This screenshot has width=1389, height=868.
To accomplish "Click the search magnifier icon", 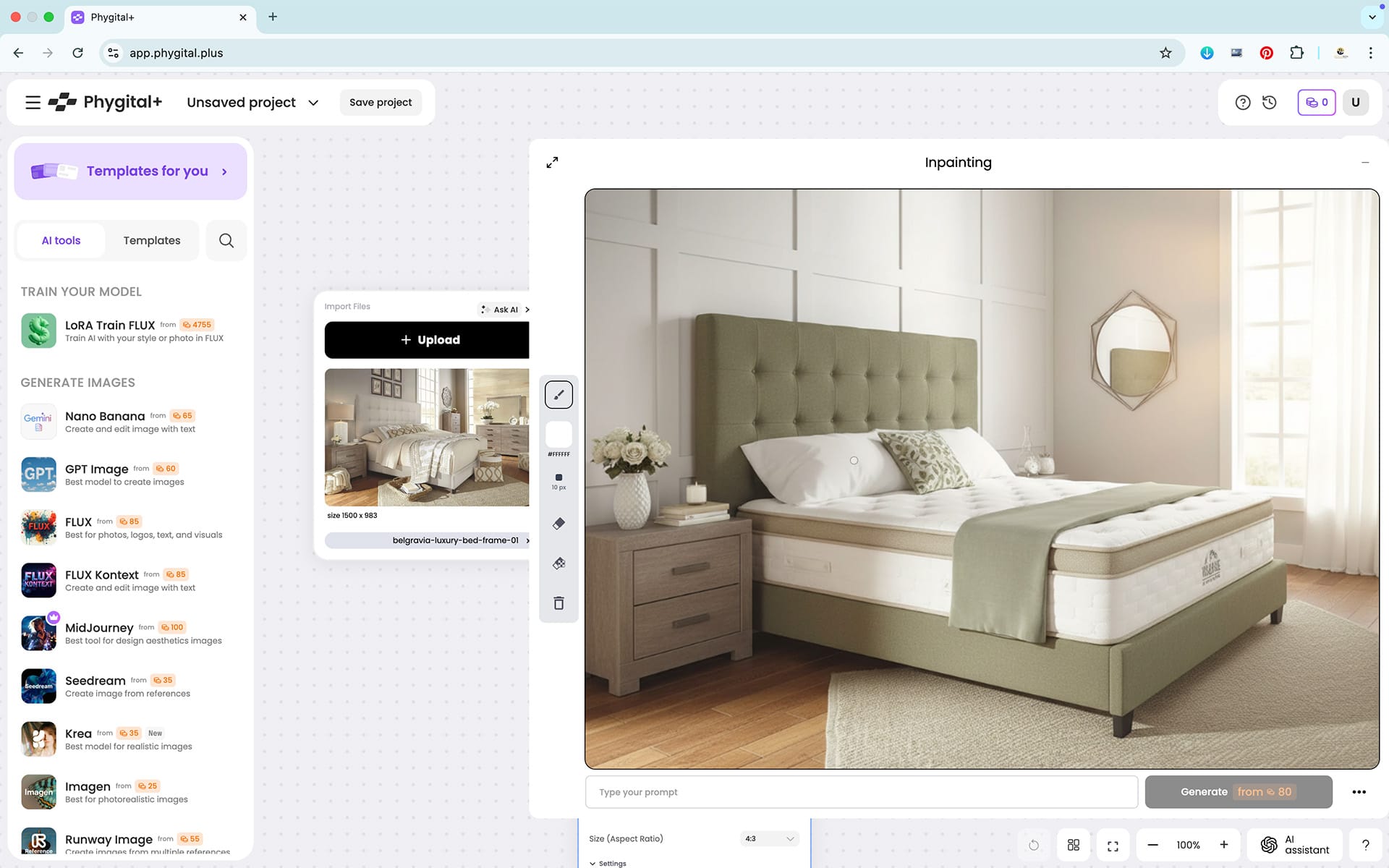I will 226,241.
